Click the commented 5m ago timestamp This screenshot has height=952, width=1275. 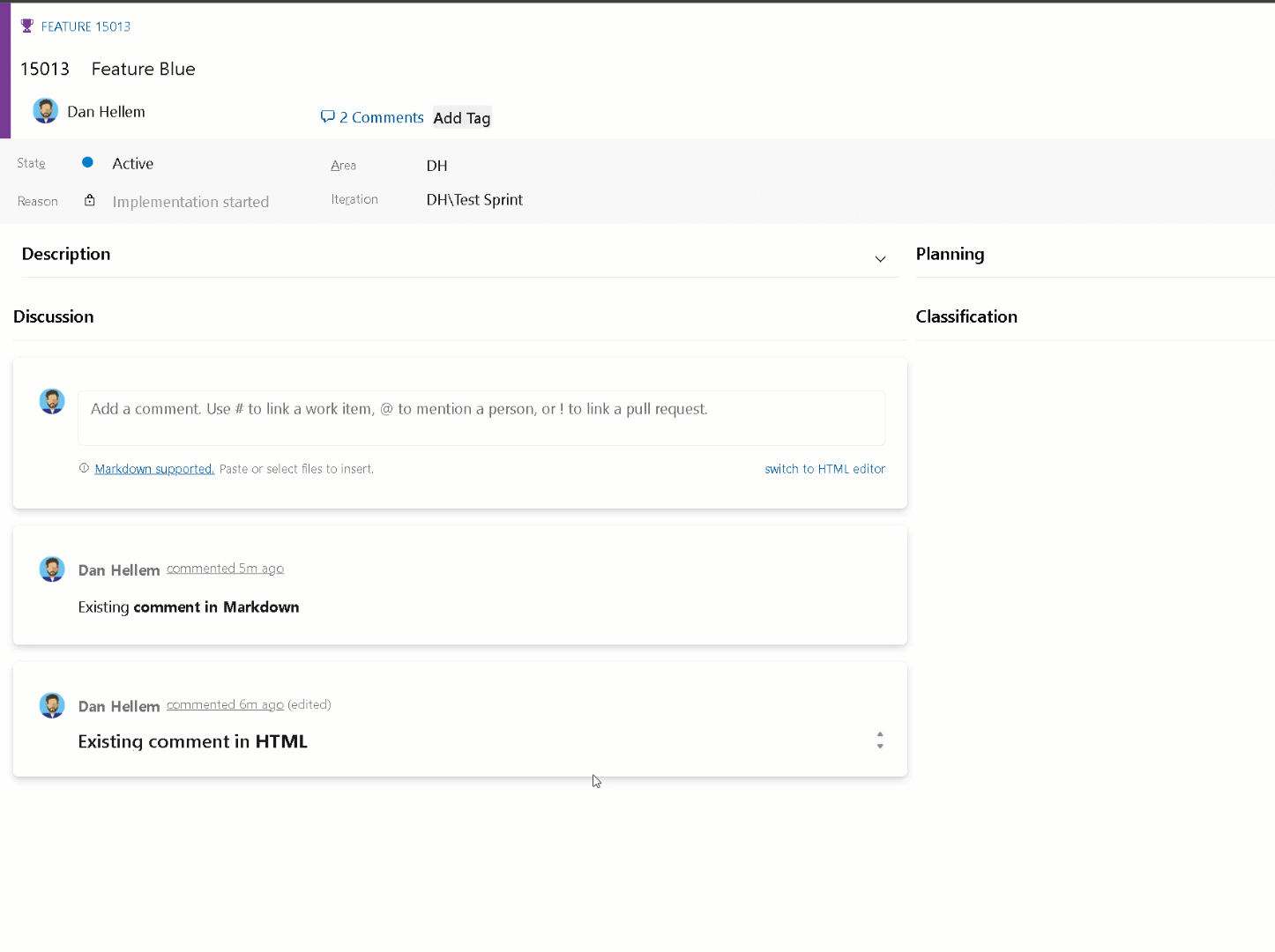point(225,568)
